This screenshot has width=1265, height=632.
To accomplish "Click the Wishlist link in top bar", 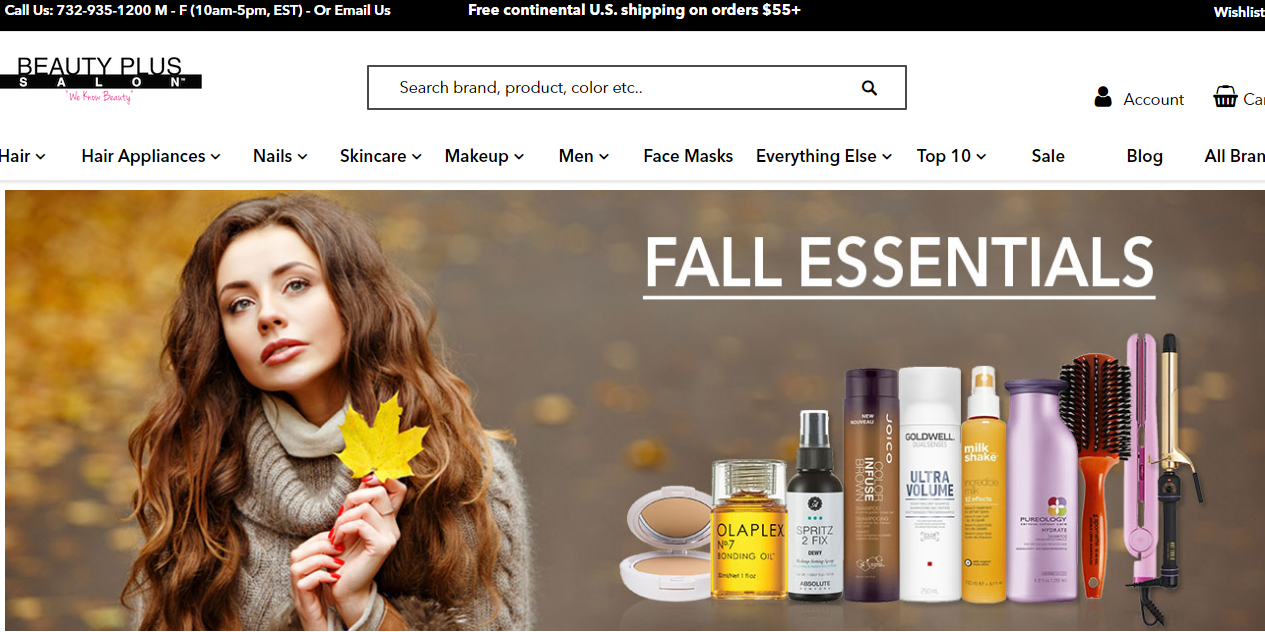I will pyautogui.click(x=1239, y=12).
